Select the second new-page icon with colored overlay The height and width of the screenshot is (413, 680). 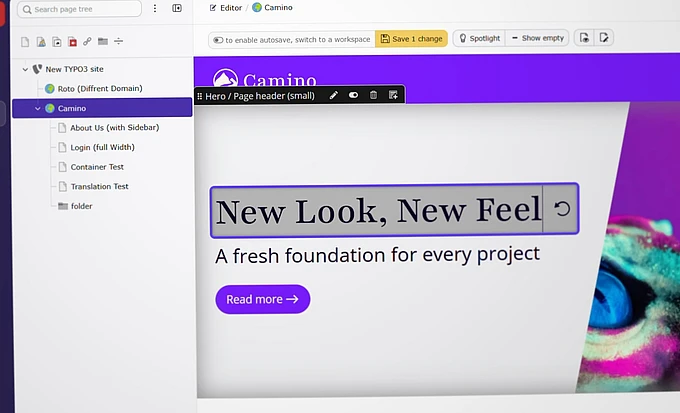pyautogui.click(x=41, y=42)
